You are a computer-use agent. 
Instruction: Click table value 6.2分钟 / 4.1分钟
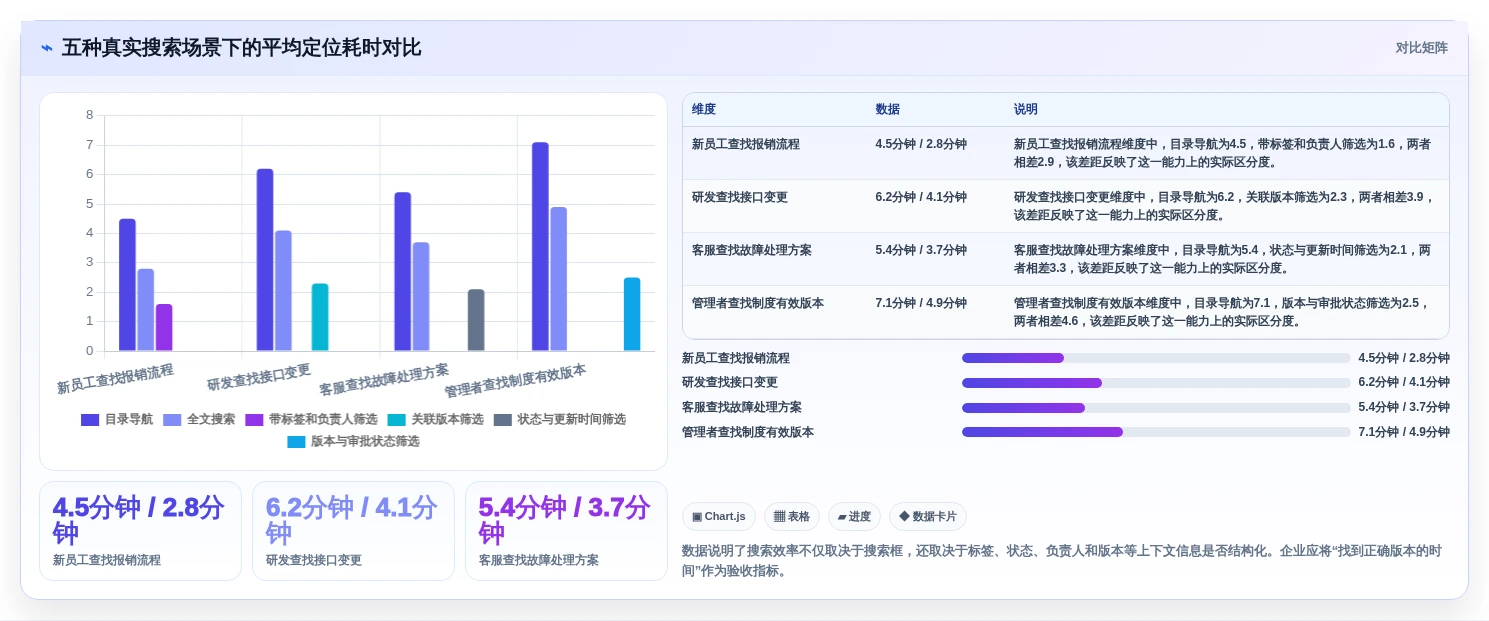(x=921, y=198)
